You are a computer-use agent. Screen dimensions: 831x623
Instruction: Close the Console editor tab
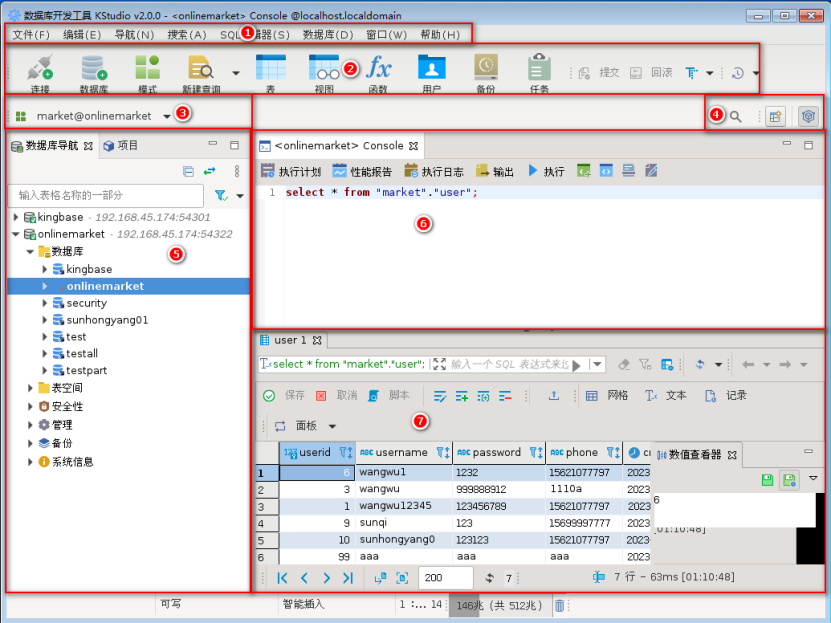pyautogui.click(x=413, y=146)
